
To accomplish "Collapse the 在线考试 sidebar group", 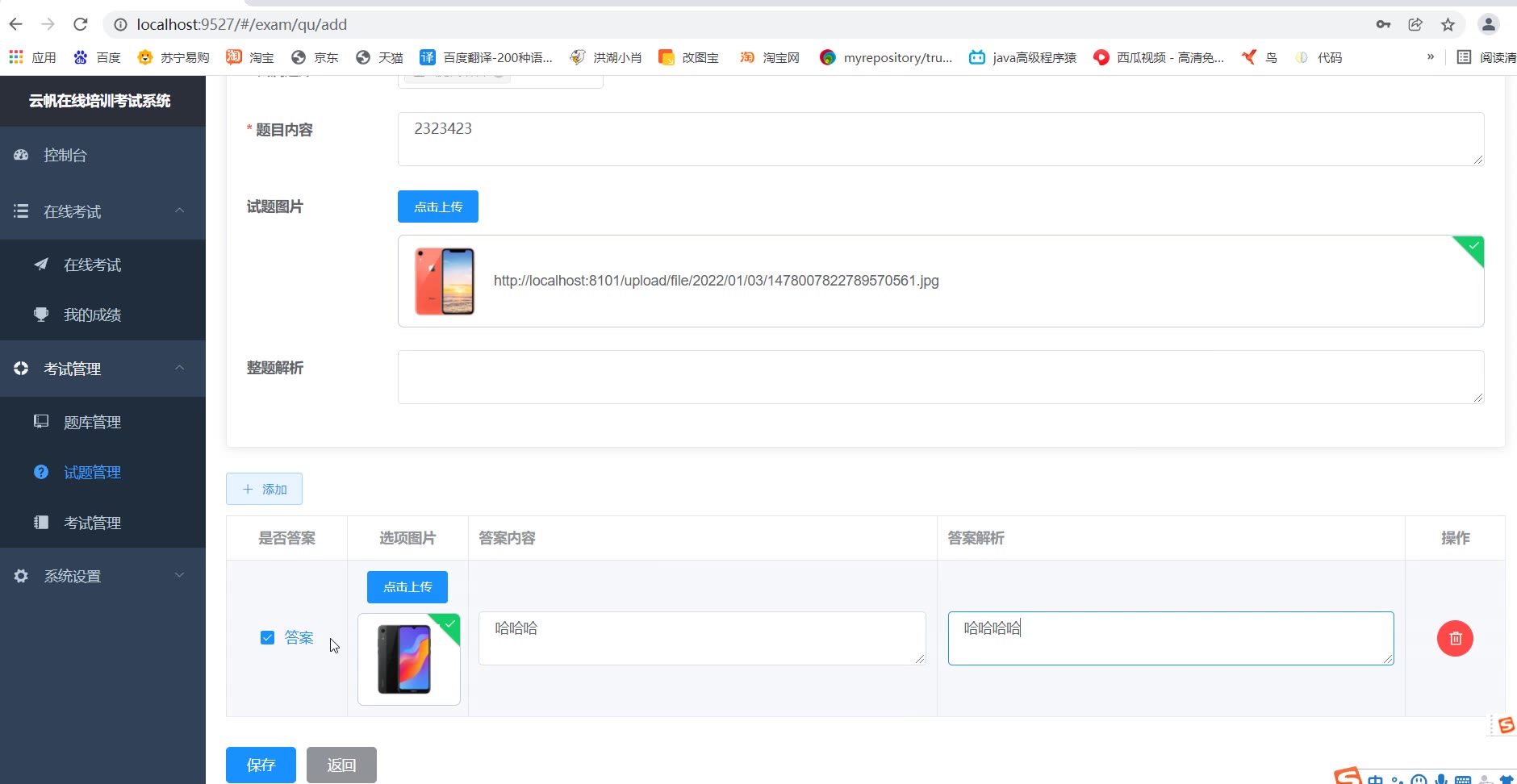I will click(102, 211).
